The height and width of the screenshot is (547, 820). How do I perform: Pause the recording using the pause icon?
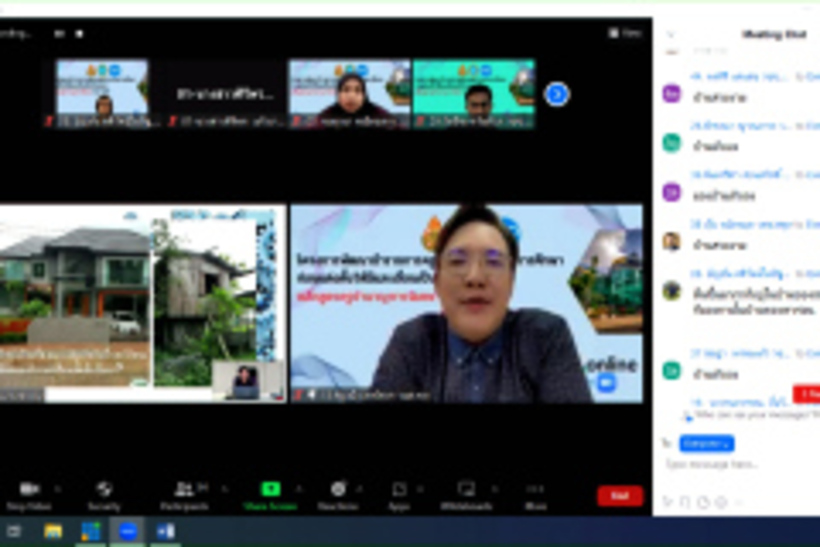pyautogui.click(x=59, y=33)
